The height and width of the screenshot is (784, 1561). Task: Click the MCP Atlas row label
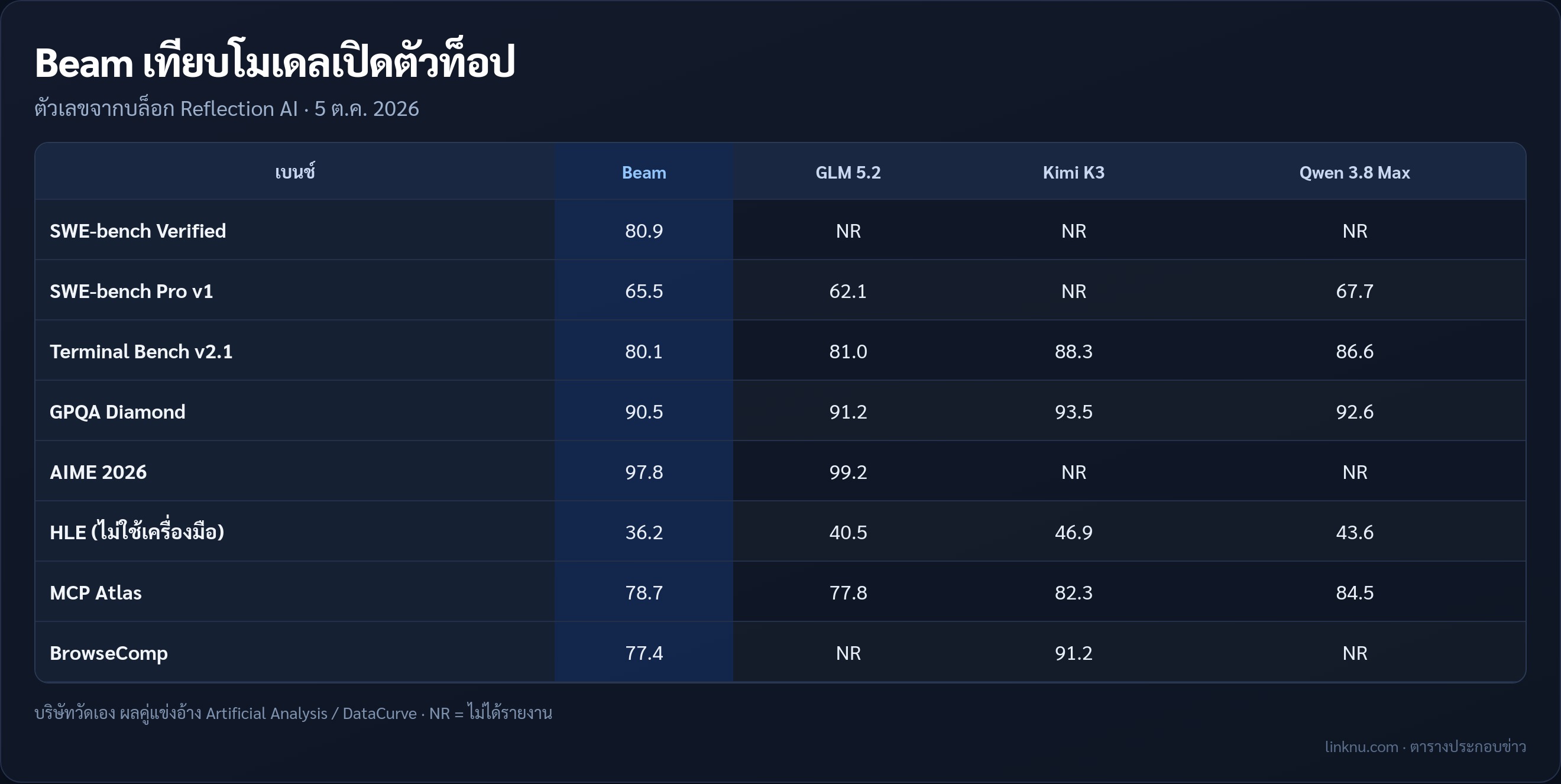click(x=95, y=592)
